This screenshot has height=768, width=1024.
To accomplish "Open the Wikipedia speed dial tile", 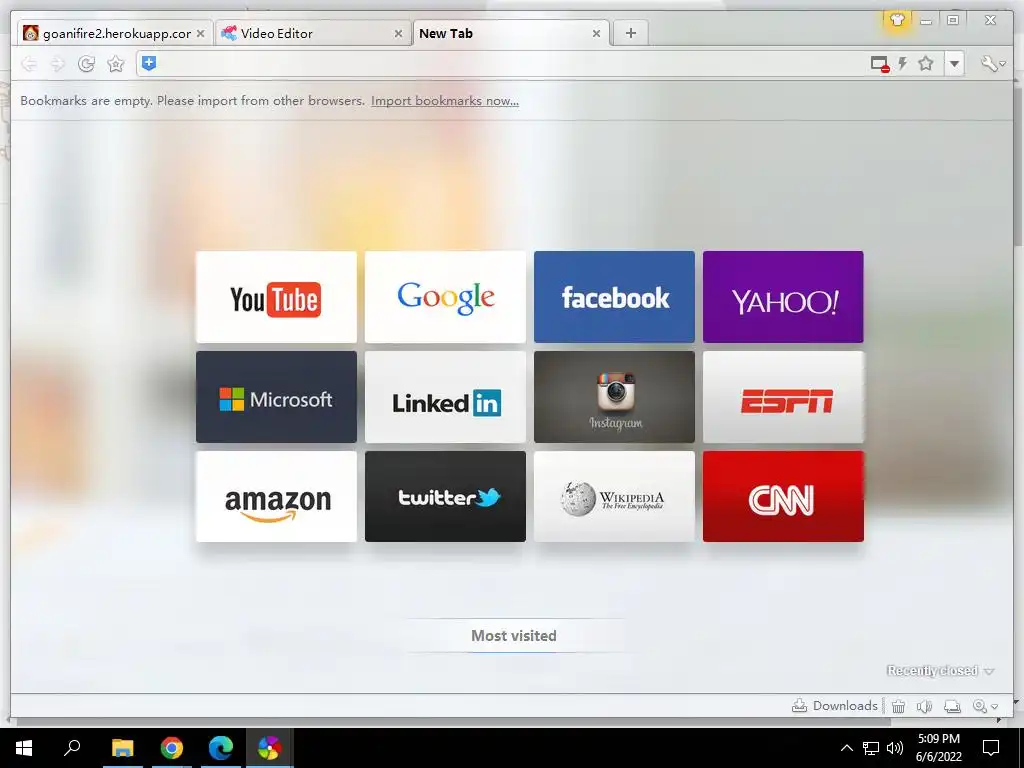I will pyautogui.click(x=615, y=496).
